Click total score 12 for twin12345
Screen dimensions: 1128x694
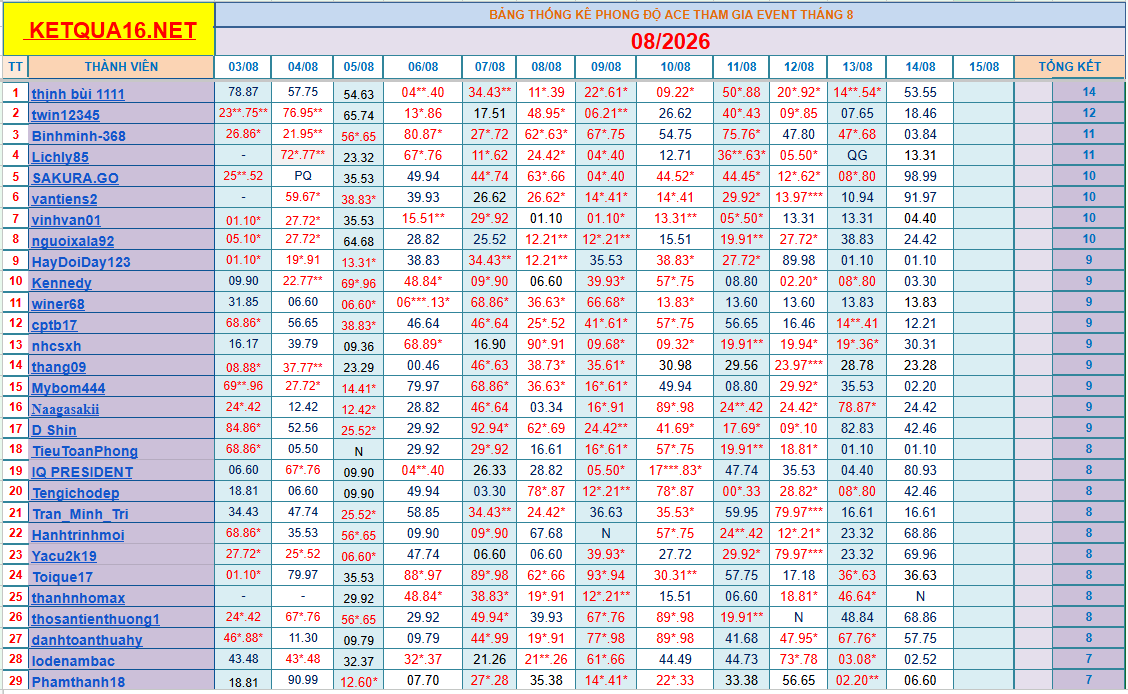point(1088,113)
